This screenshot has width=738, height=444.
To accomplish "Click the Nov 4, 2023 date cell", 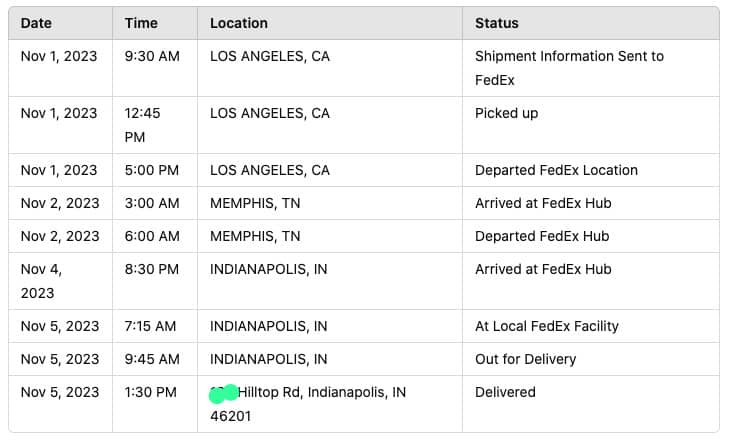I will 42,281.
